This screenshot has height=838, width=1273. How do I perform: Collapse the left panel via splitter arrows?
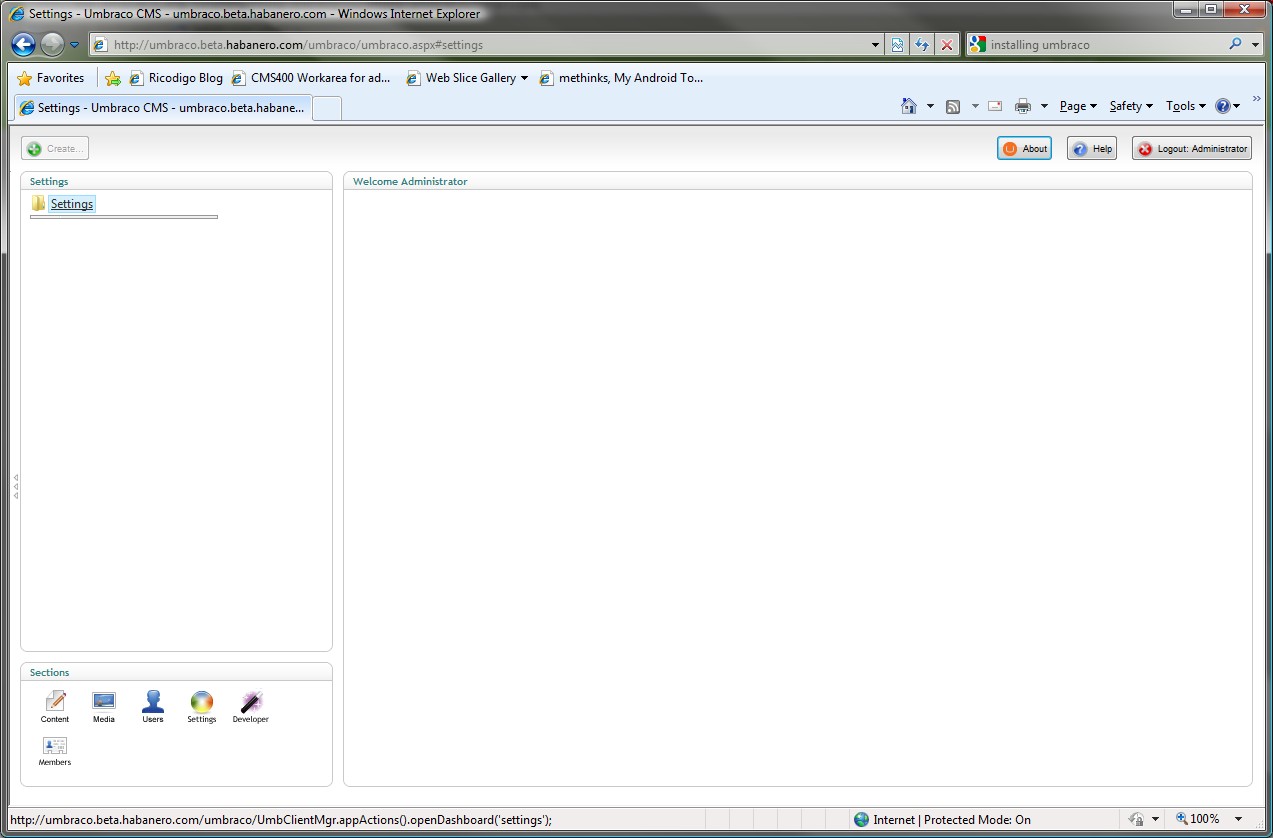click(16, 487)
